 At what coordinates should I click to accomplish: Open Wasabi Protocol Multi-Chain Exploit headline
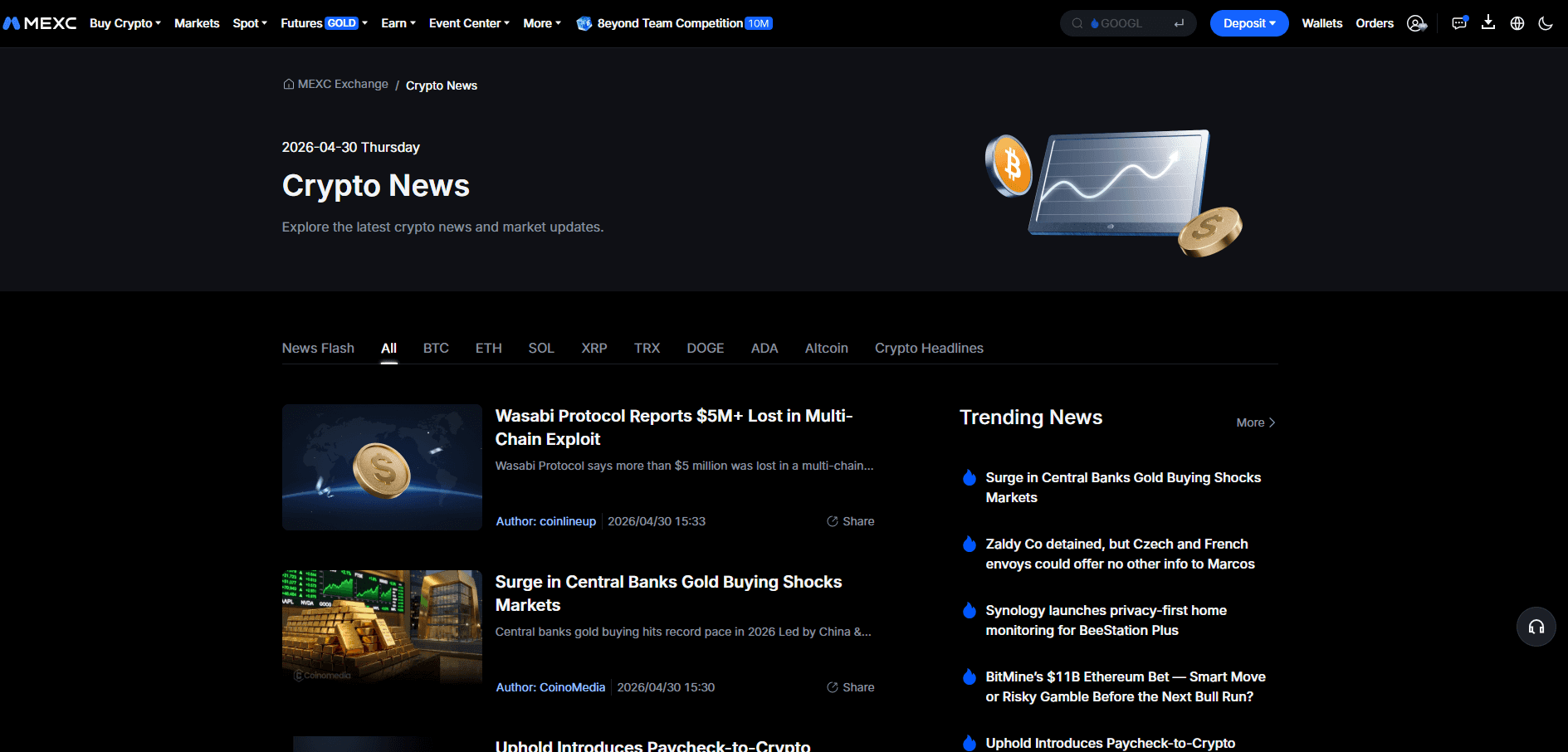[674, 427]
